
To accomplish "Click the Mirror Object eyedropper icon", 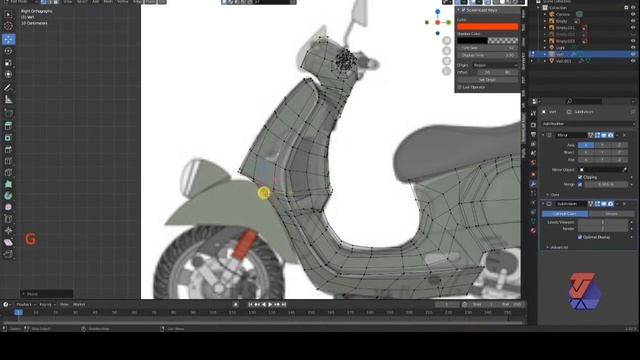I will pos(624,170).
